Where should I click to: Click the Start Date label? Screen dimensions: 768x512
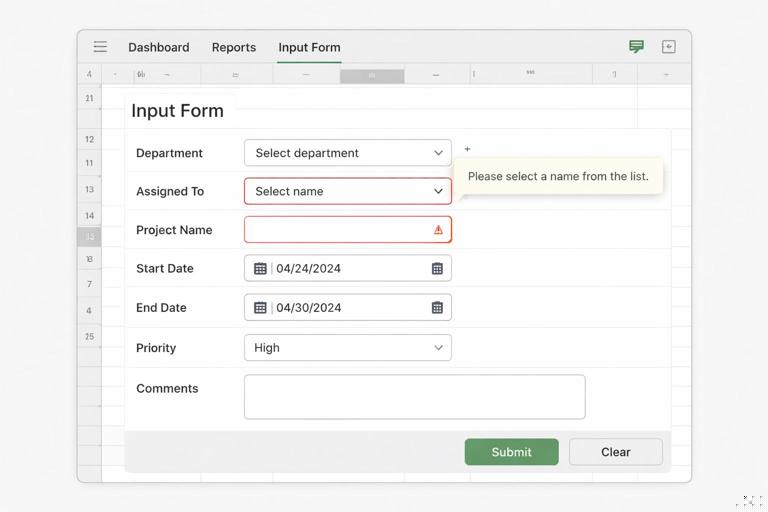tap(165, 268)
